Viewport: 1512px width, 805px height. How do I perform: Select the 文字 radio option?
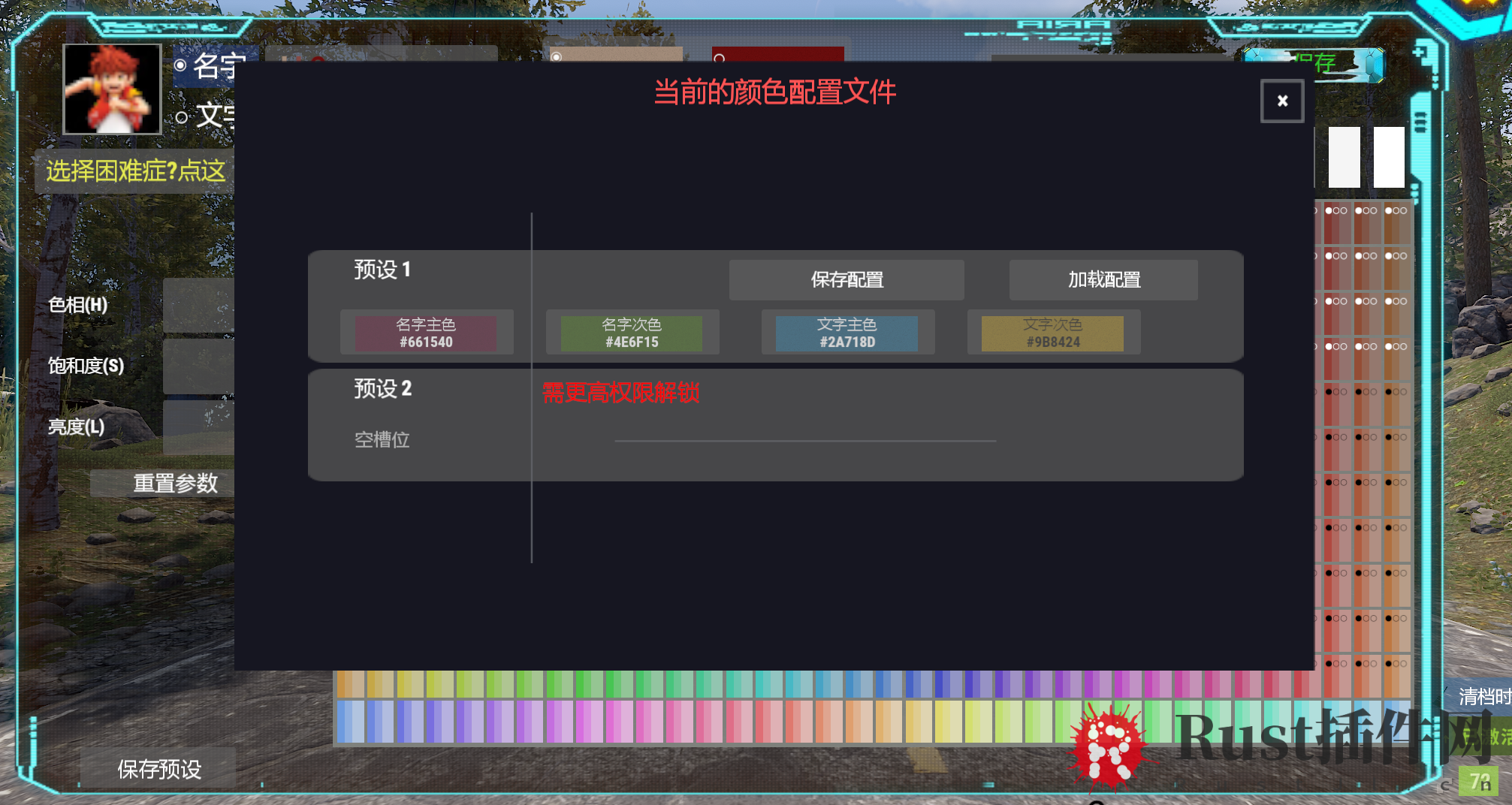pos(182,117)
